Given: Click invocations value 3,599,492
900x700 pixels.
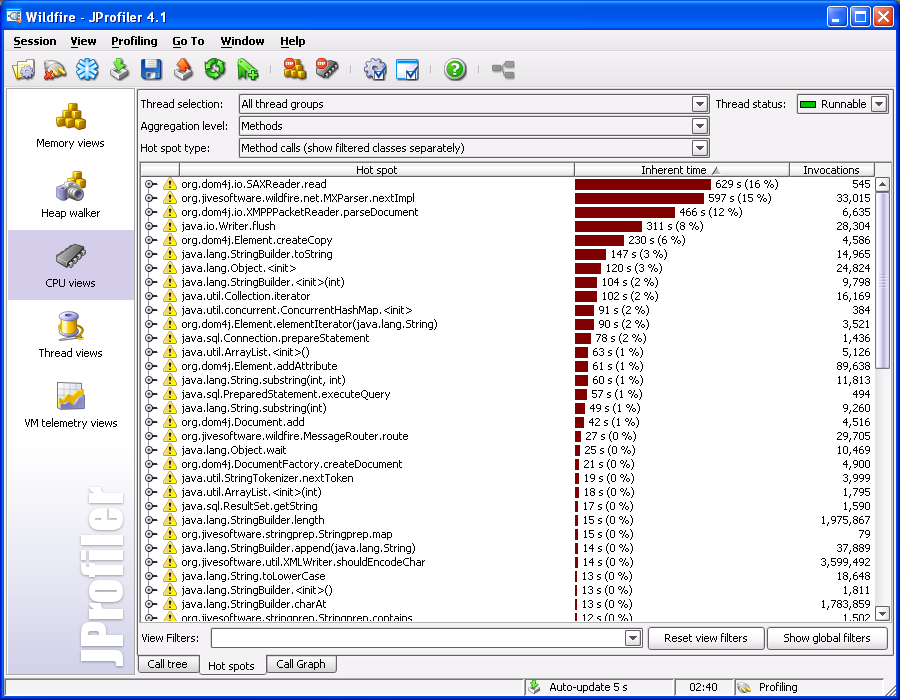Looking at the screenshot, I should pyautogui.click(x=845, y=562).
